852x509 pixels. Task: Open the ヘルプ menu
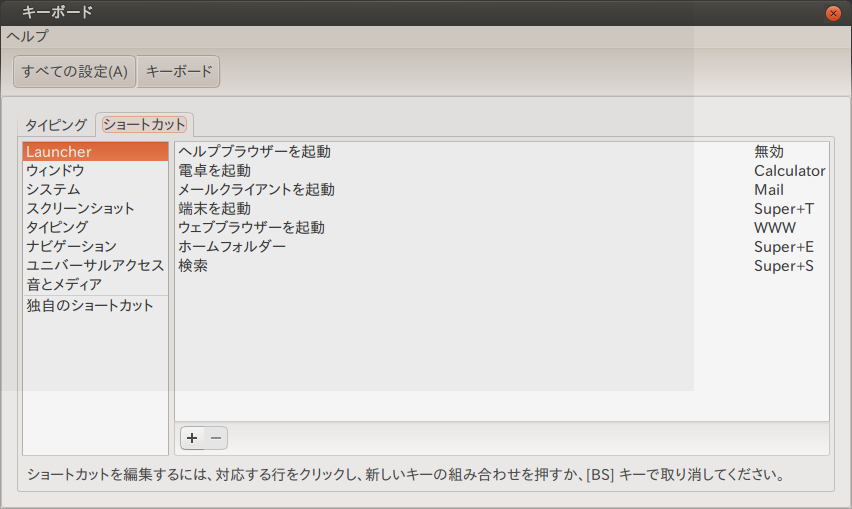[x=27, y=36]
